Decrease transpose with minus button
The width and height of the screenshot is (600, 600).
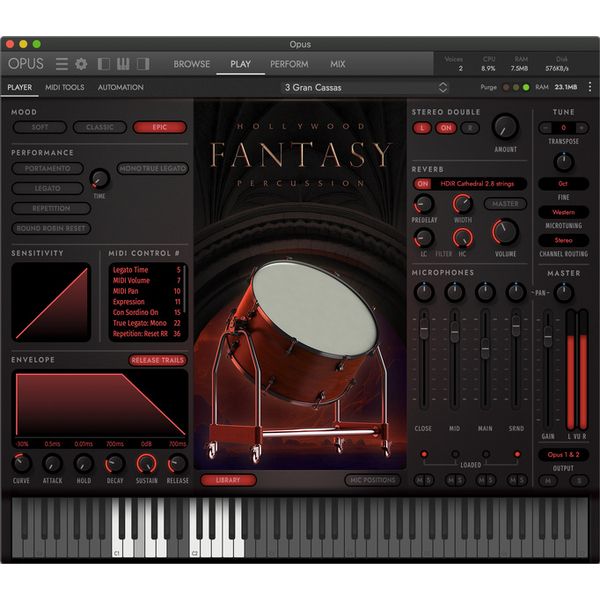click(546, 127)
